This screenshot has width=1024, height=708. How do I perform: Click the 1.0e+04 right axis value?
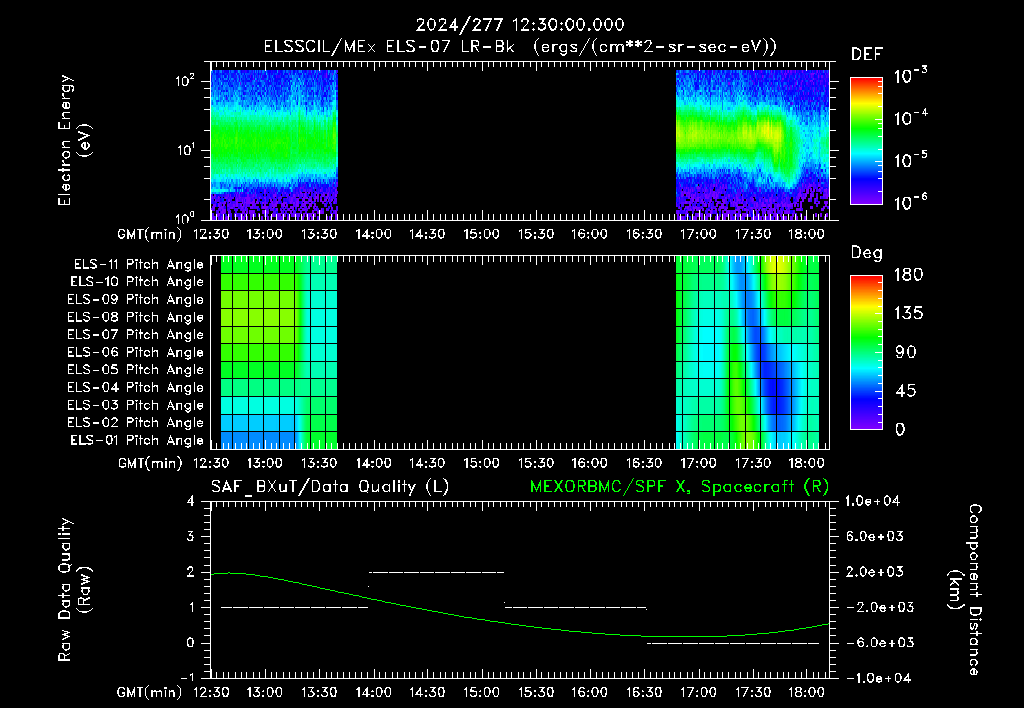[x=872, y=501]
